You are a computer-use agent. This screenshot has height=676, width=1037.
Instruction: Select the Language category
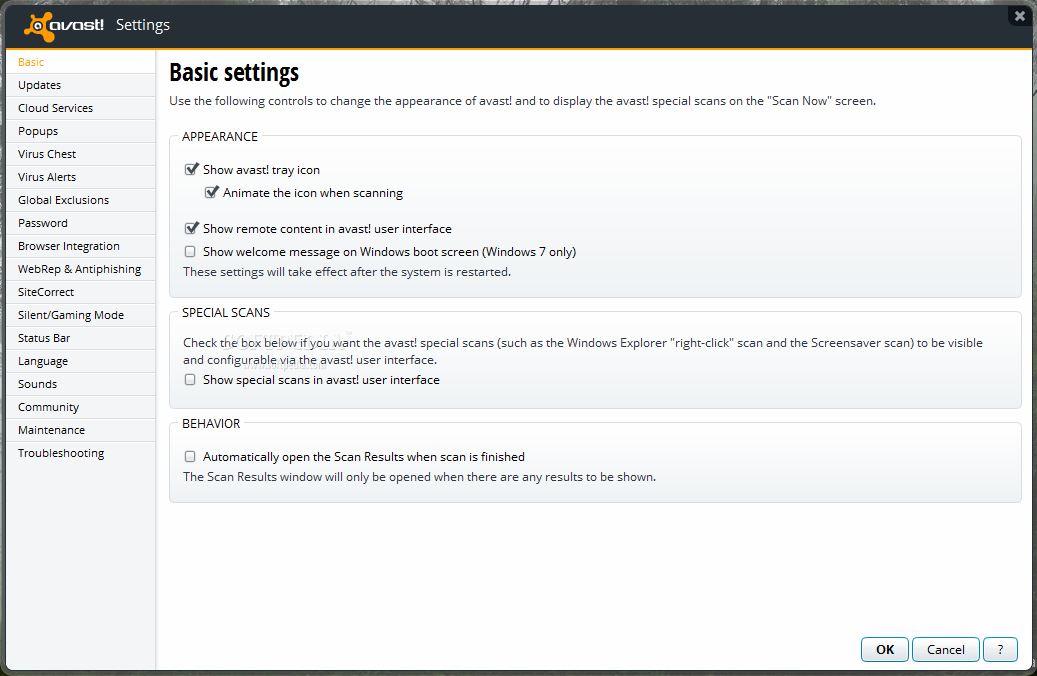[81, 361]
